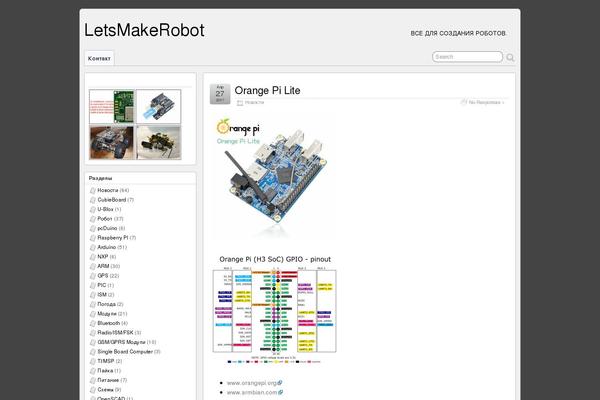Open the Погода section
The height and width of the screenshot is (400, 600).
(106, 304)
